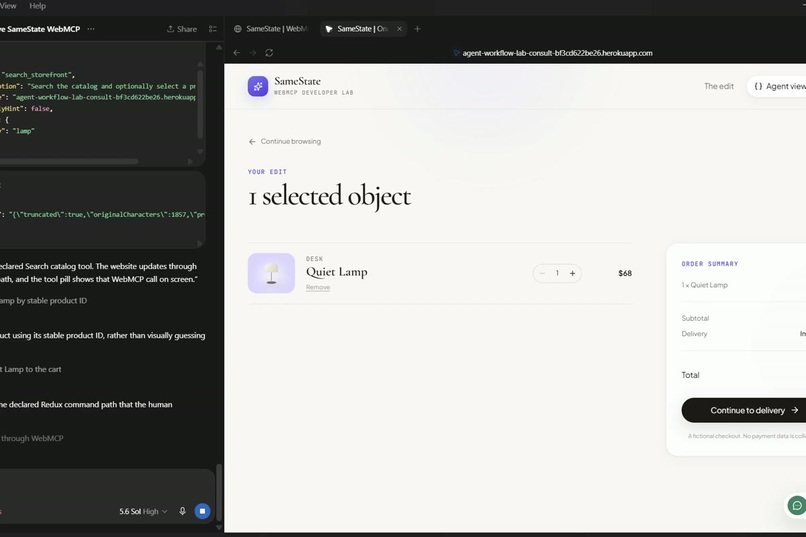This screenshot has width=806, height=537.
Task: Click the up arrow of code block scrollbar
Action: (x=200, y=64)
